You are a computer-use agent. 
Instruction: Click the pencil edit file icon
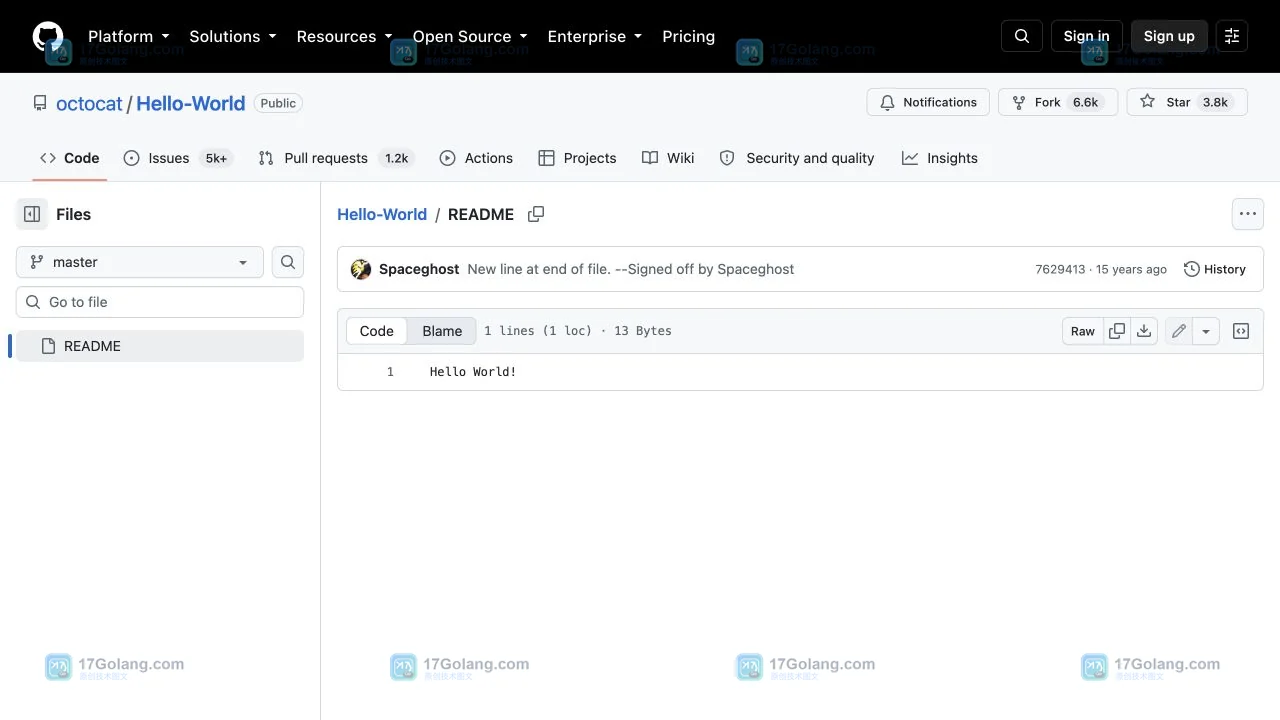tap(1179, 331)
